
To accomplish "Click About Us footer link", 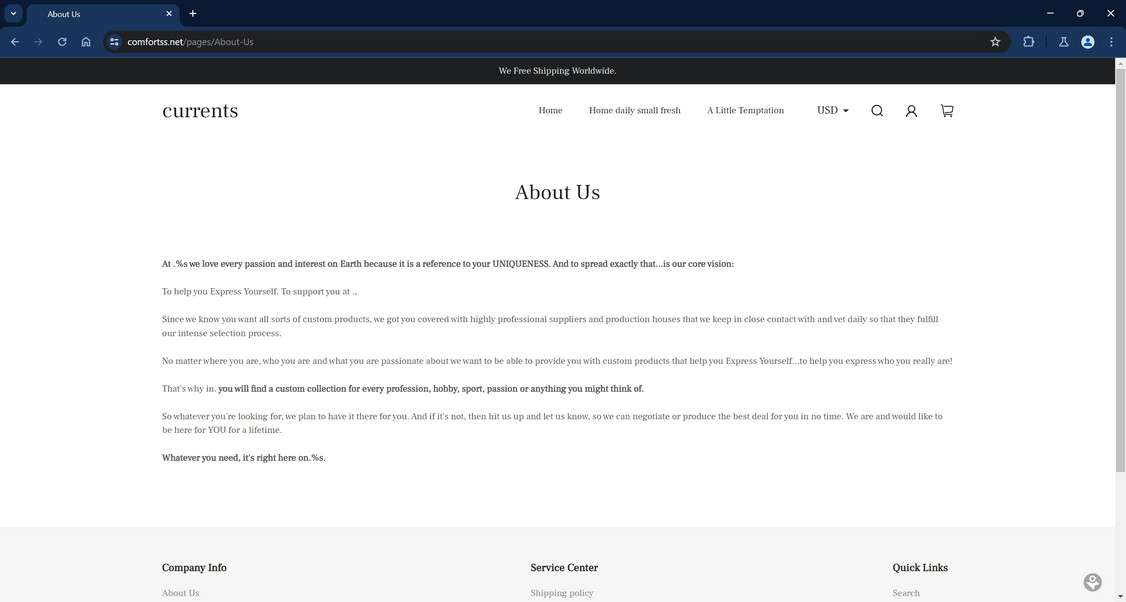I will point(180,593).
